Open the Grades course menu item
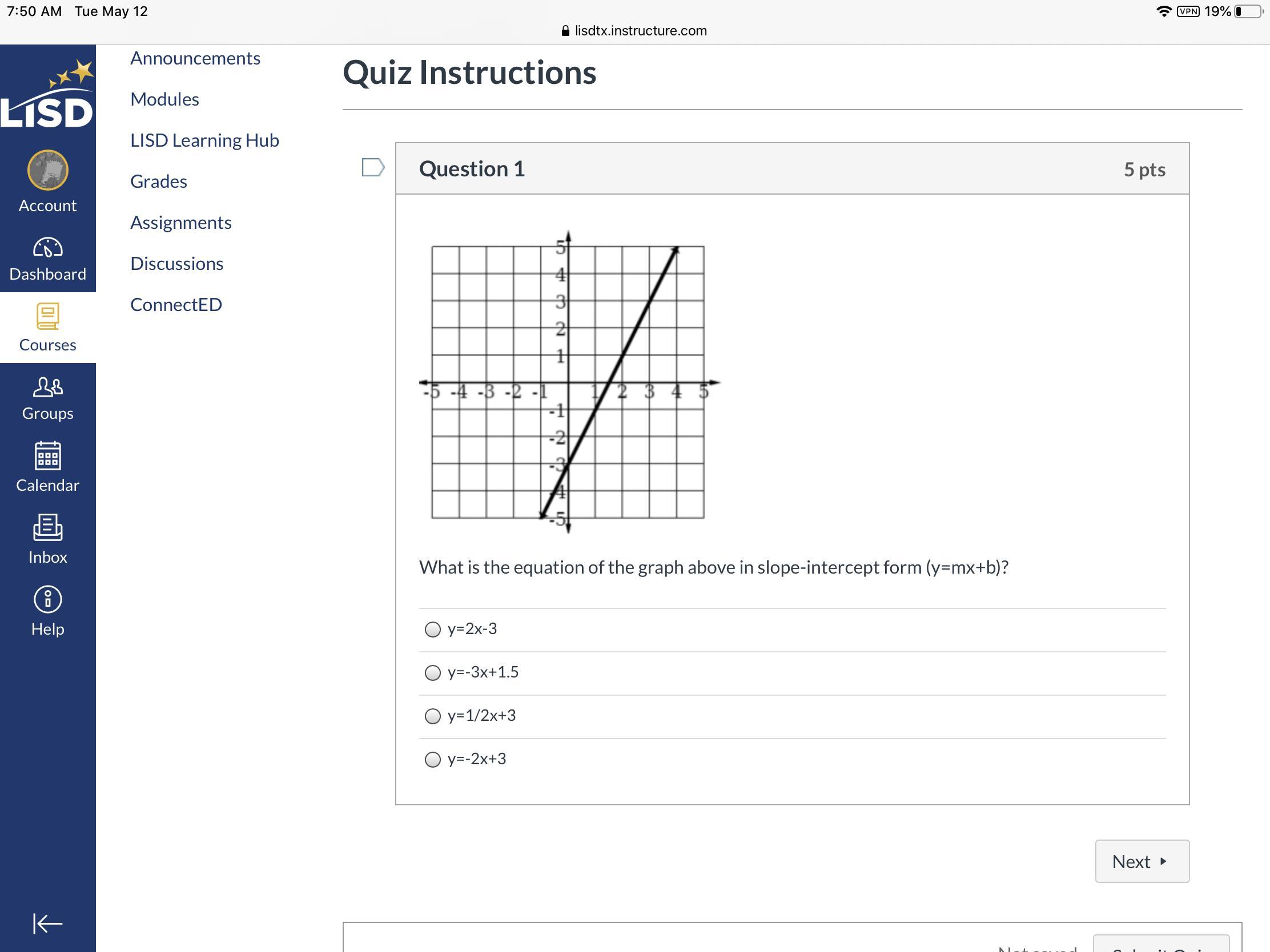This screenshot has width=1270, height=952. point(158,181)
